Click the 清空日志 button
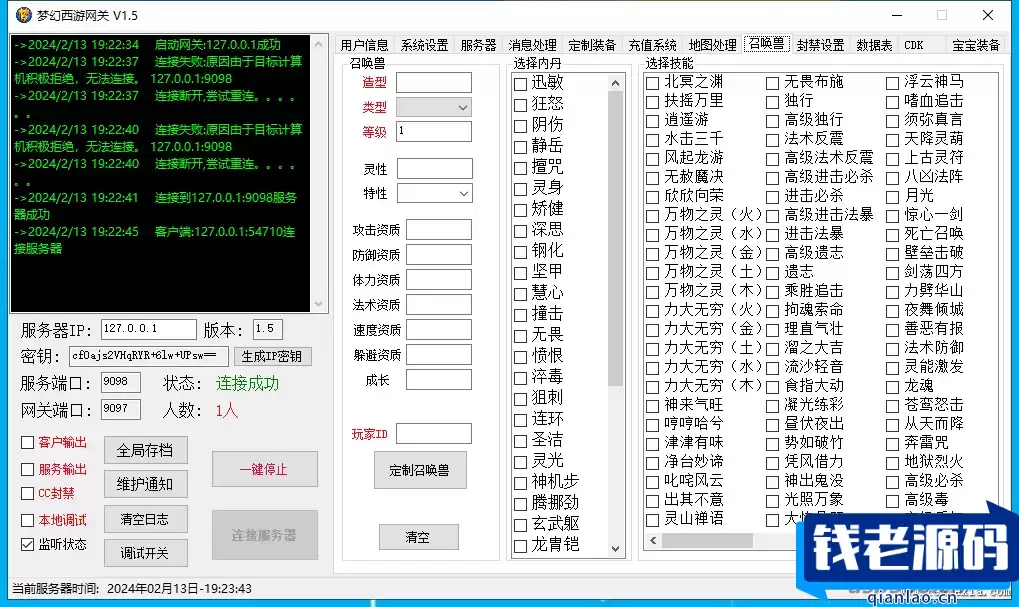 click(145, 519)
